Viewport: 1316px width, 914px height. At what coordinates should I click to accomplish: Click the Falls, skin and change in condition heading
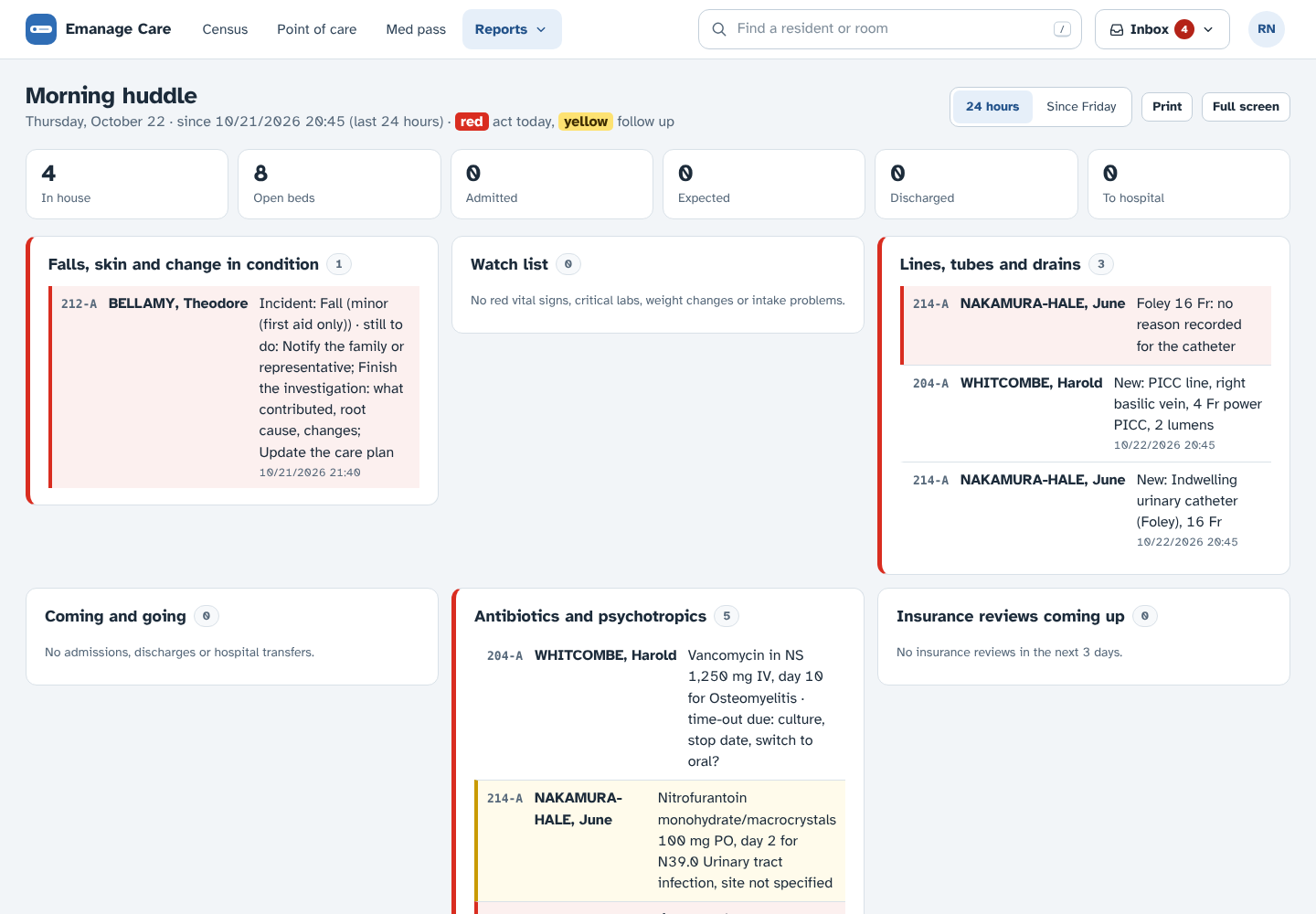pos(184,264)
